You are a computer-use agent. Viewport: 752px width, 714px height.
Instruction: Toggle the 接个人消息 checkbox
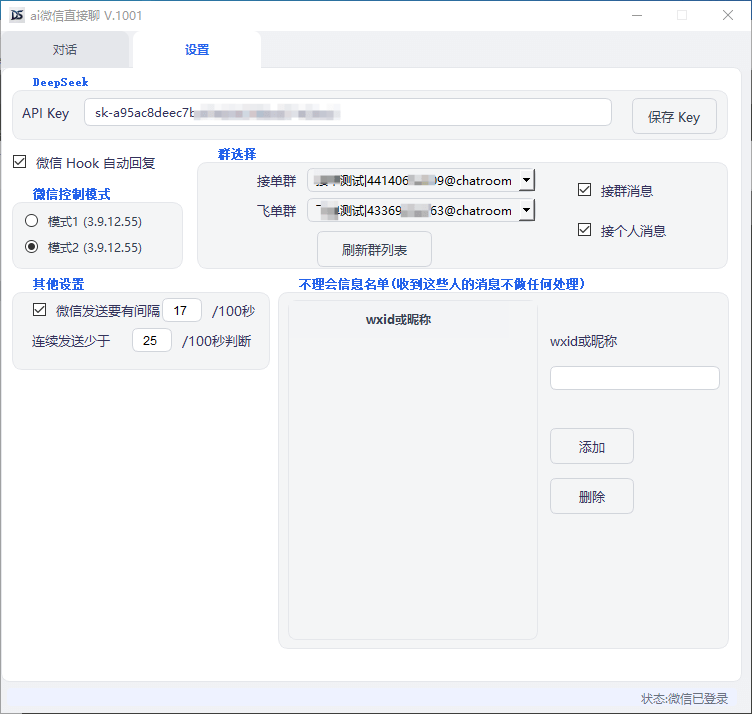(x=585, y=230)
